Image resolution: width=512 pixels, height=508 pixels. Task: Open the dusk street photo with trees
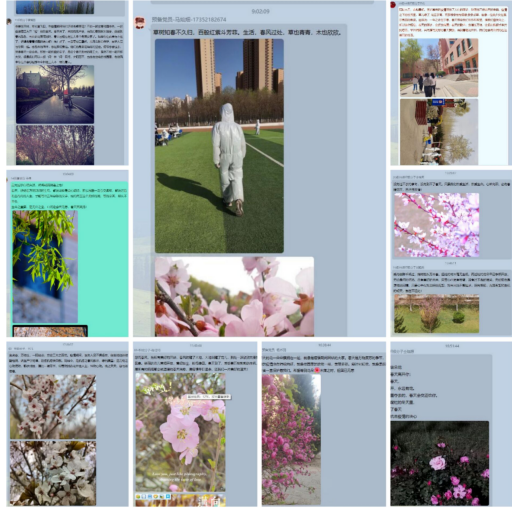55,94
